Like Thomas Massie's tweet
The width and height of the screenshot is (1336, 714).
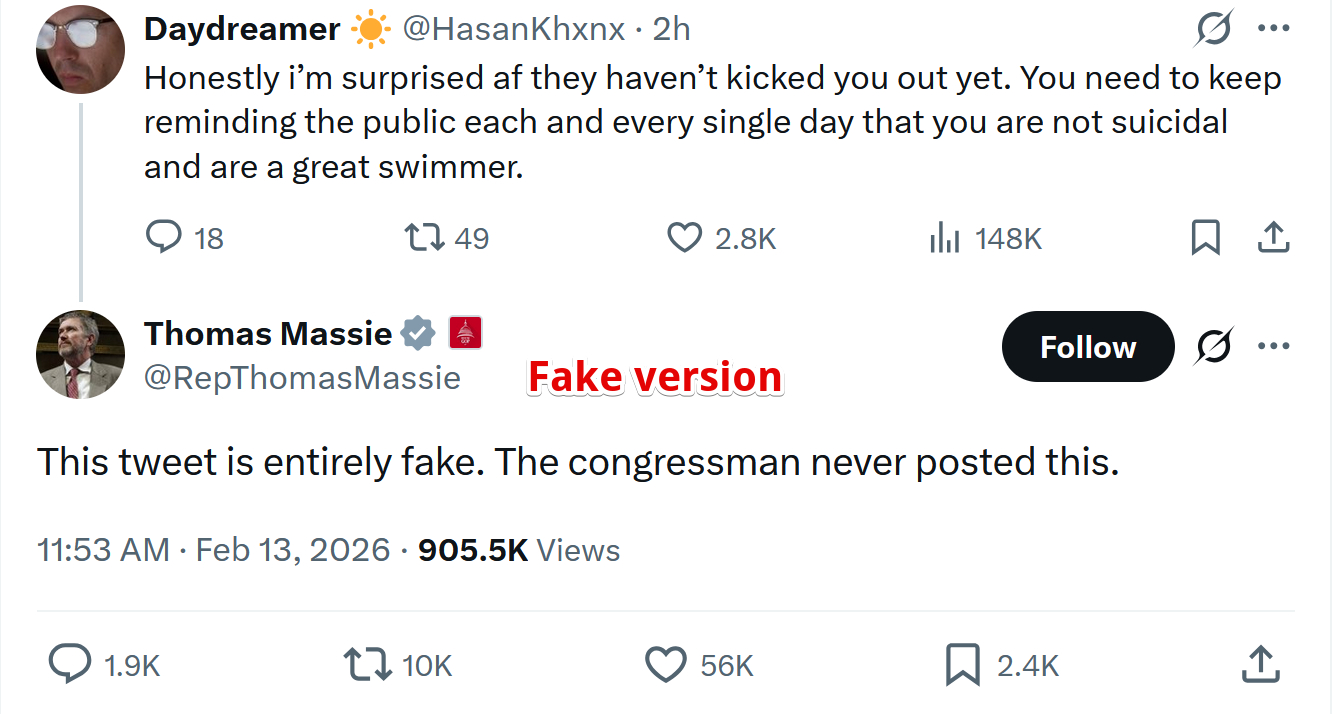click(x=666, y=664)
